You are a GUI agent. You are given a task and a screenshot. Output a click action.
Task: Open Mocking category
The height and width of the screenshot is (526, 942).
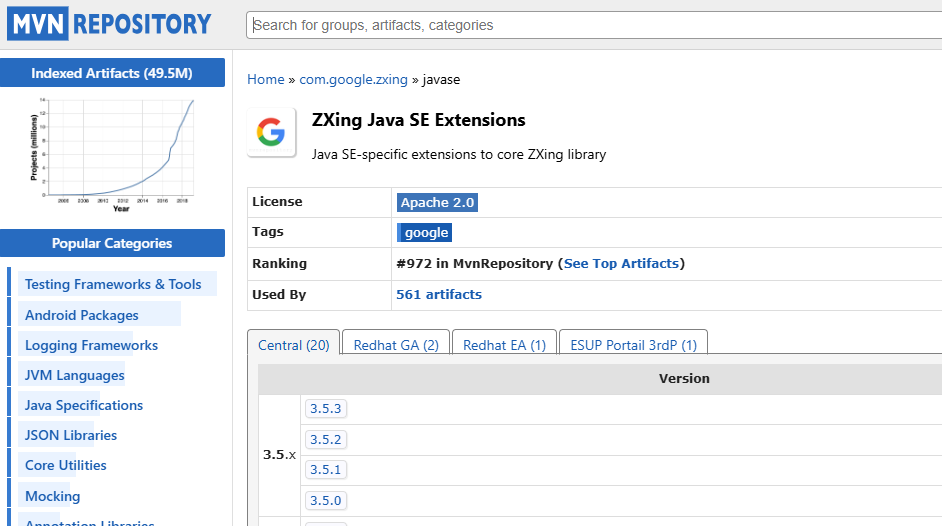(x=52, y=497)
